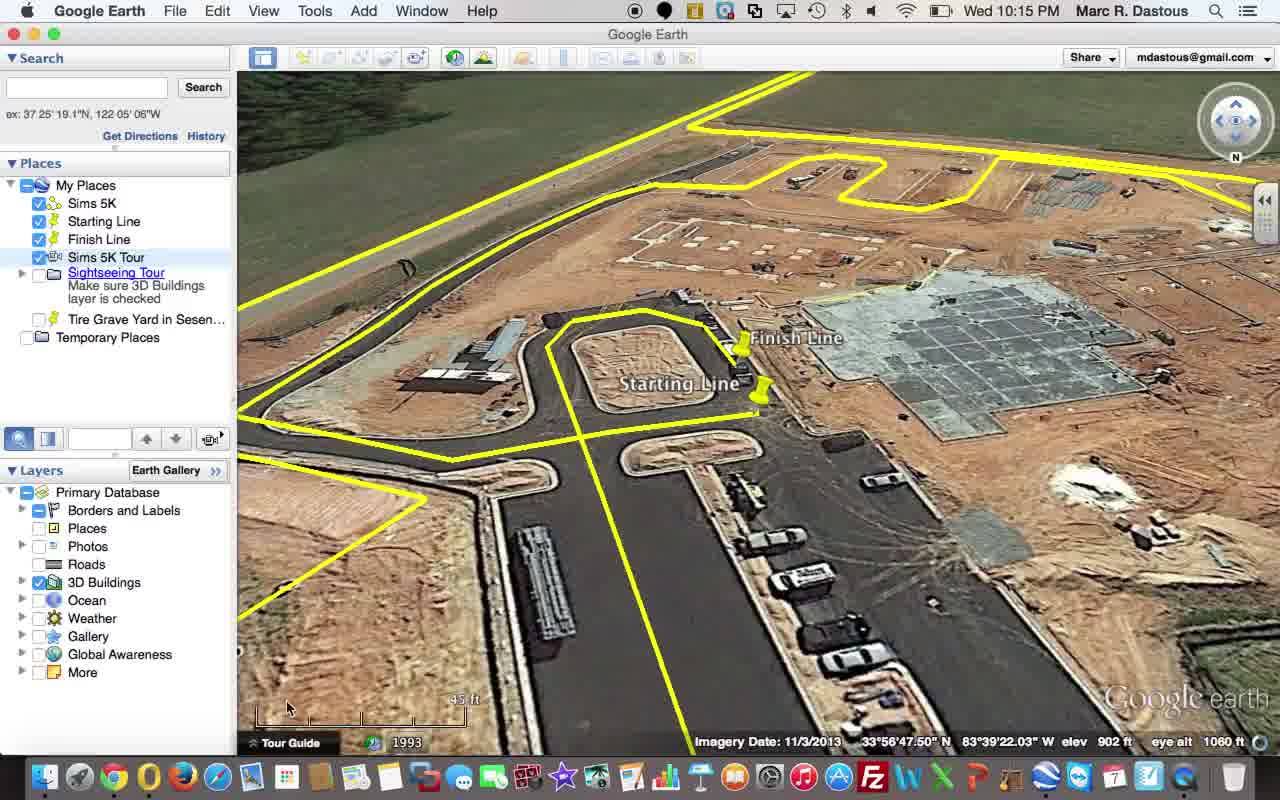Hide the sidebar using the toolbar button
Screen dimensions: 1280x800
tap(263, 58)
